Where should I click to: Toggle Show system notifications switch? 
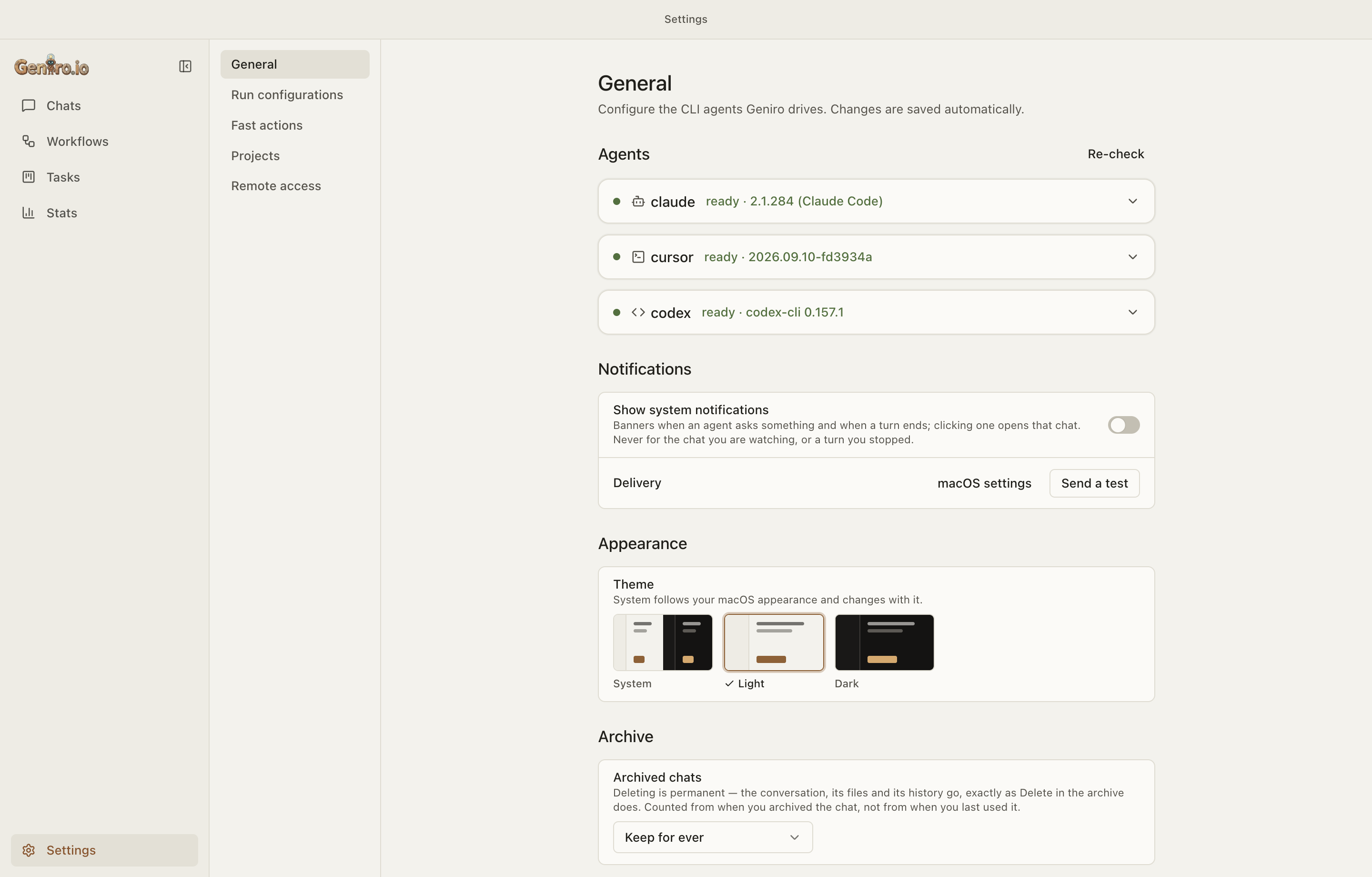[x=1124, y=425]
